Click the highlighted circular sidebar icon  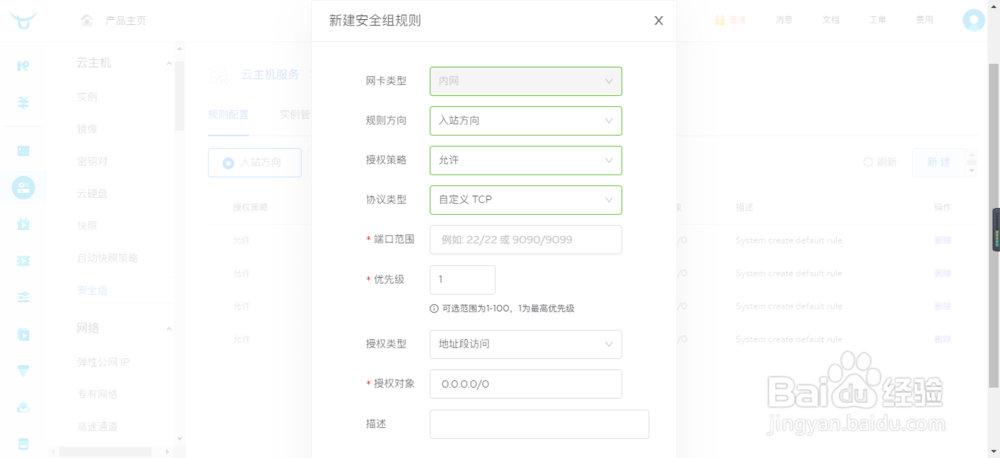point(23,187)
